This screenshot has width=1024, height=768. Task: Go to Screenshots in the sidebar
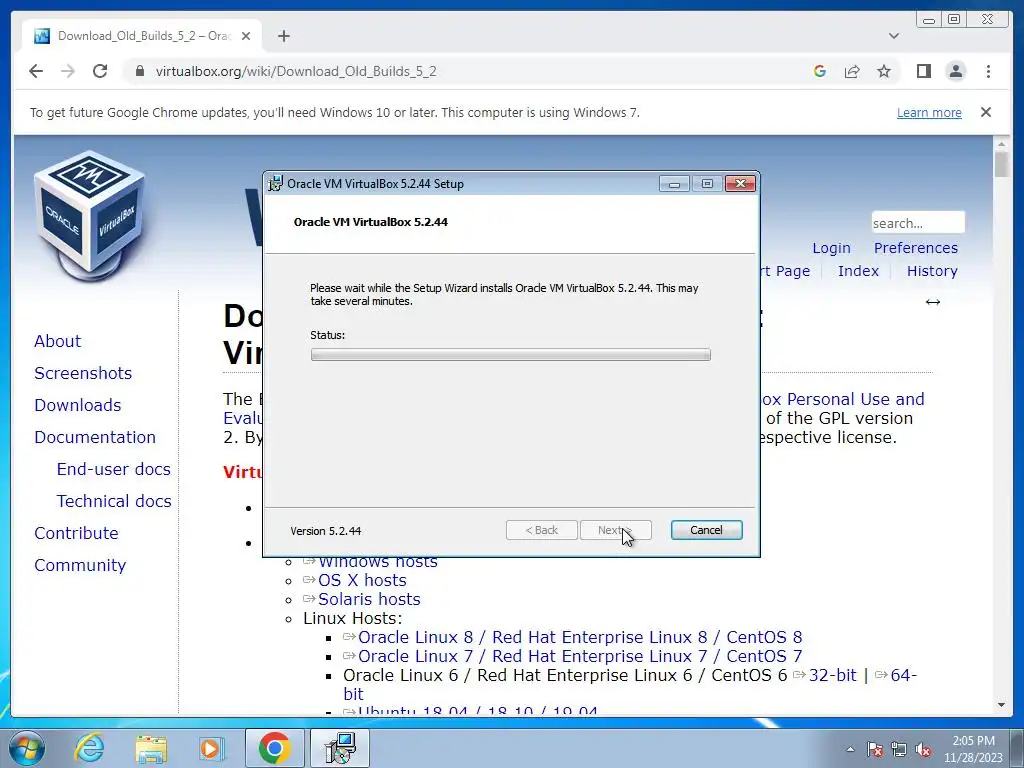point(83,373)
